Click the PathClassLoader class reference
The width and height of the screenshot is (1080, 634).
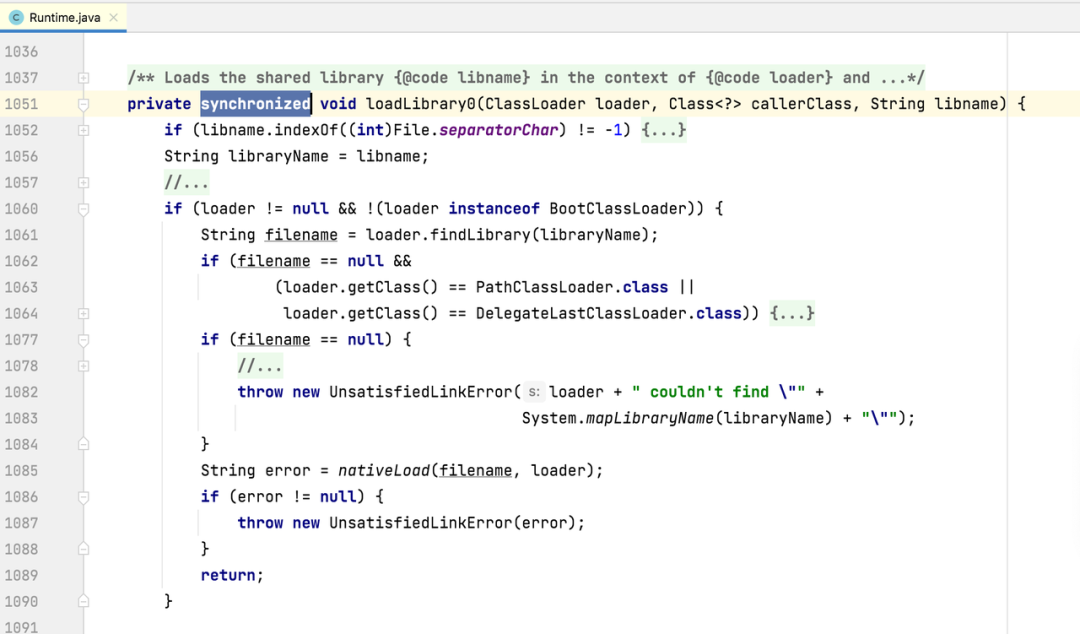(x=544, y=287)
